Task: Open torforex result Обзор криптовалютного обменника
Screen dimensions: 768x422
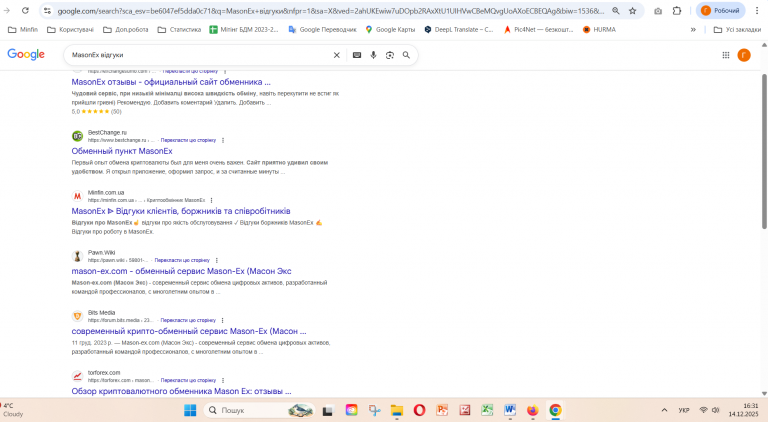Action: tap(181, 391)
